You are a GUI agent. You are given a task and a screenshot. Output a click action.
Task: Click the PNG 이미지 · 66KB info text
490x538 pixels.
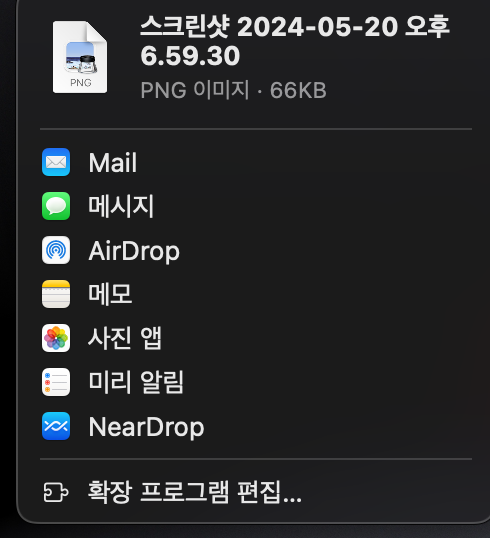[233, 90]
